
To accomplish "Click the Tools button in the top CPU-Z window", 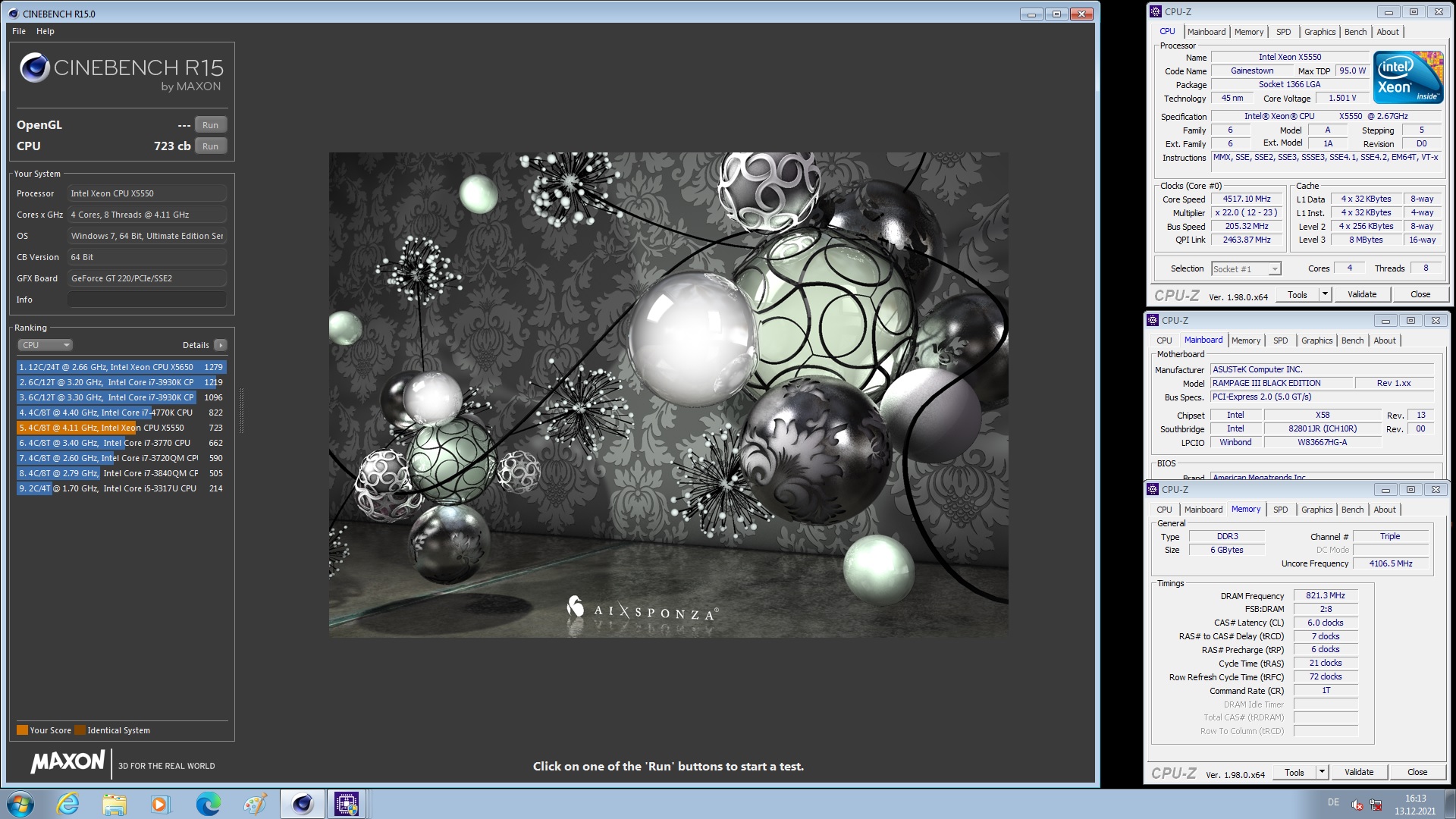I will click(x=1298, y=294).
